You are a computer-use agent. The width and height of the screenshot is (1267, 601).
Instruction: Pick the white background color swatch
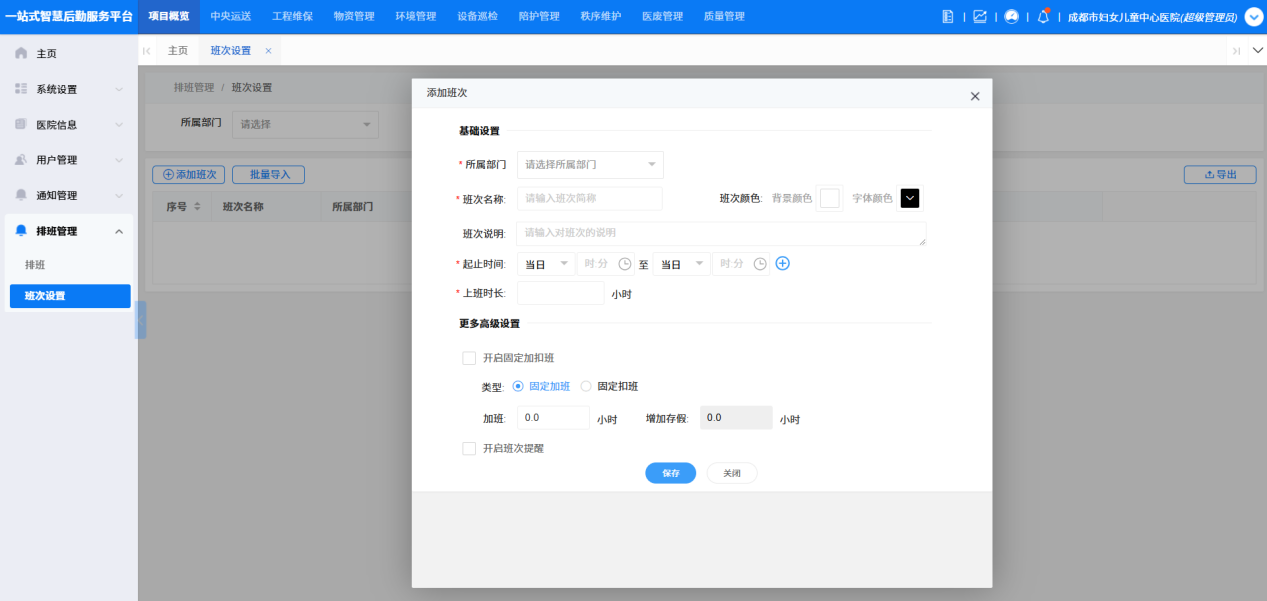829,198
